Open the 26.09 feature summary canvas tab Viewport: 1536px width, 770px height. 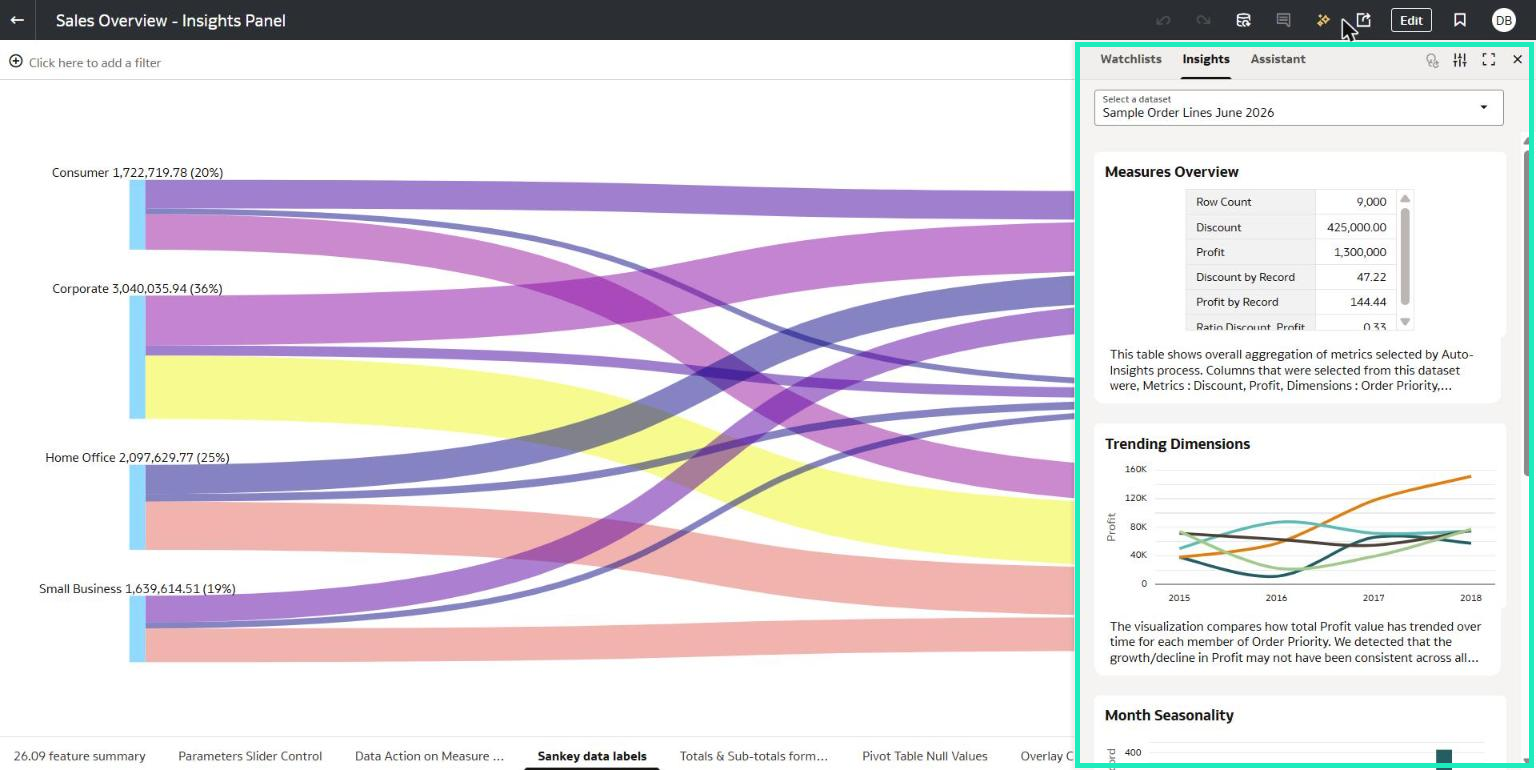80,756
